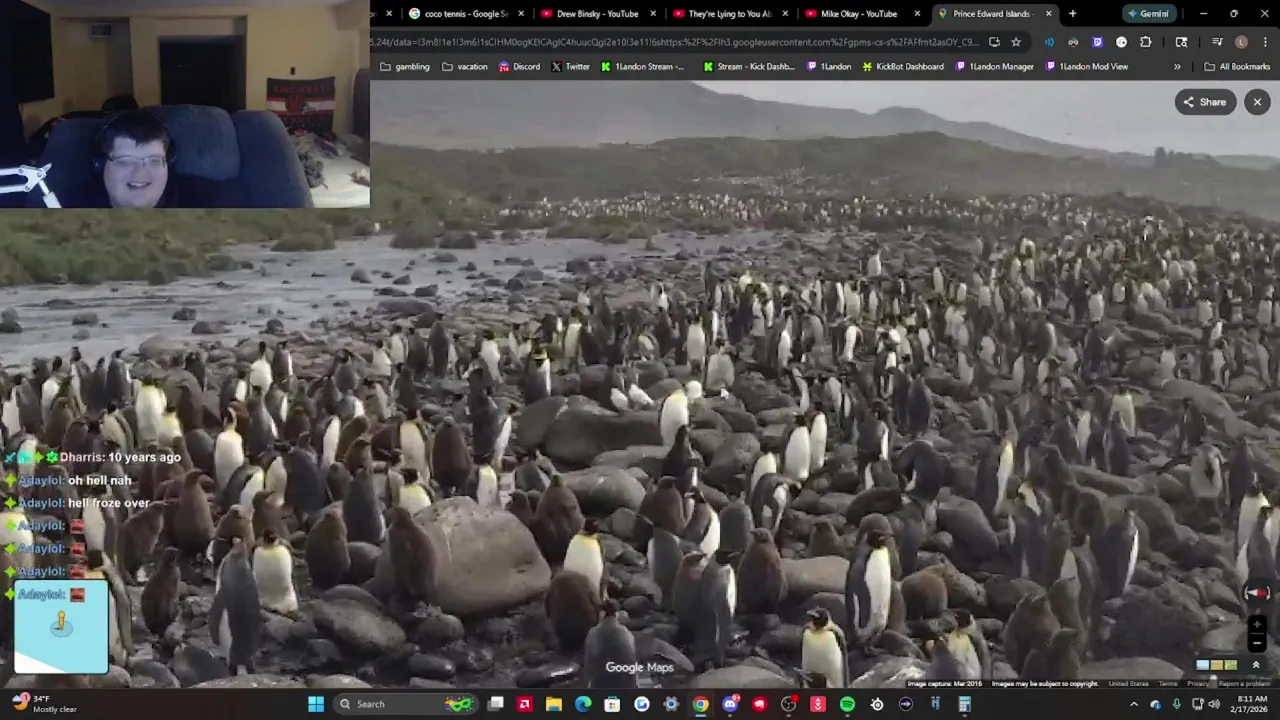
Task: Open the 1Landon Mod View bookmark
Action: (x=1086, y=67)
